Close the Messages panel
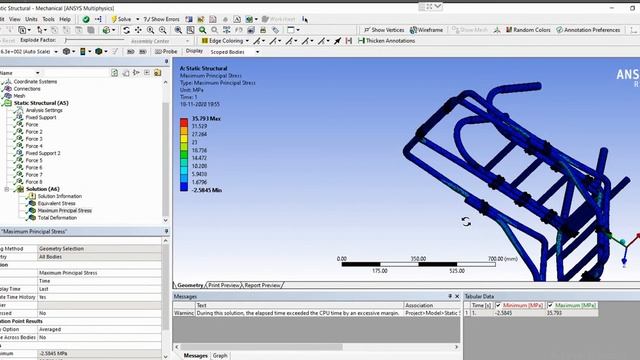Viewport: 640px width, 360px height. click(x=457, y=296)
